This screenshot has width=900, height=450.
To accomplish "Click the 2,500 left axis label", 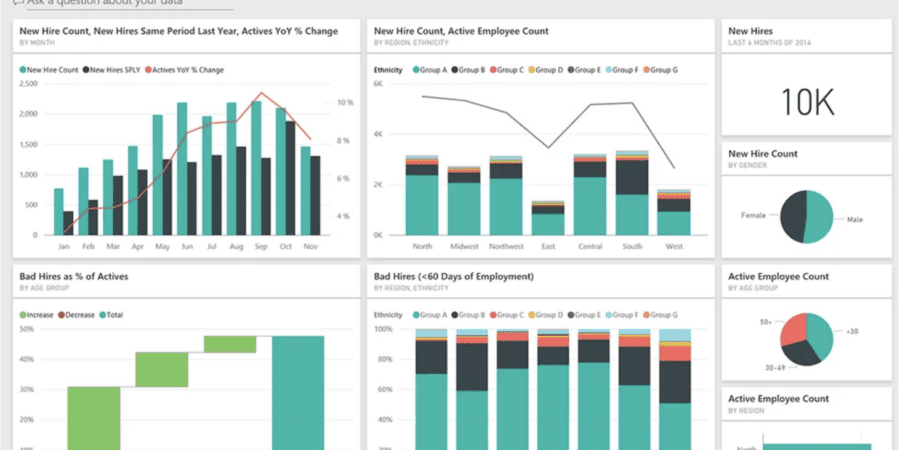I will click(x=29, y=84).
